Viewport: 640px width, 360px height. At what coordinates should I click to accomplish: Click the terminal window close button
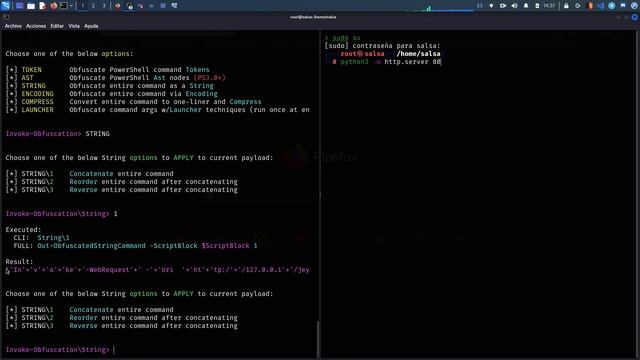[634, 17]
